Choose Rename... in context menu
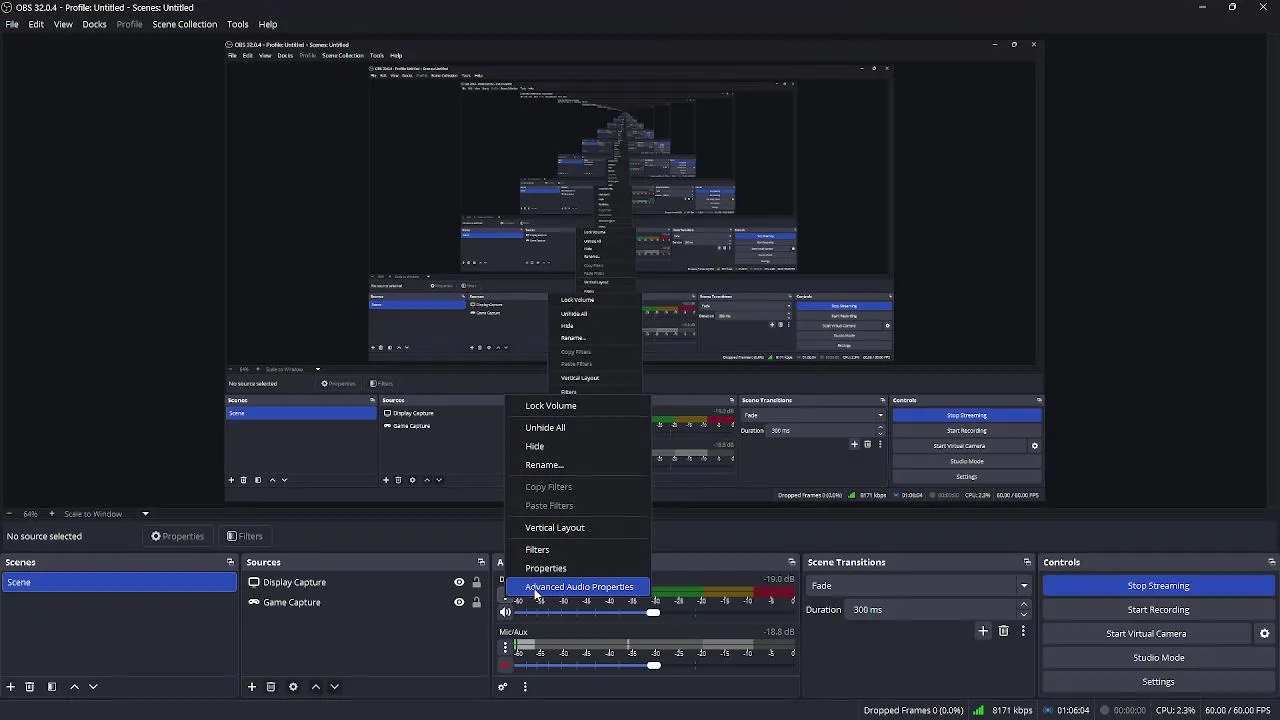This screenshot has height=720, width=1280. 578,465
